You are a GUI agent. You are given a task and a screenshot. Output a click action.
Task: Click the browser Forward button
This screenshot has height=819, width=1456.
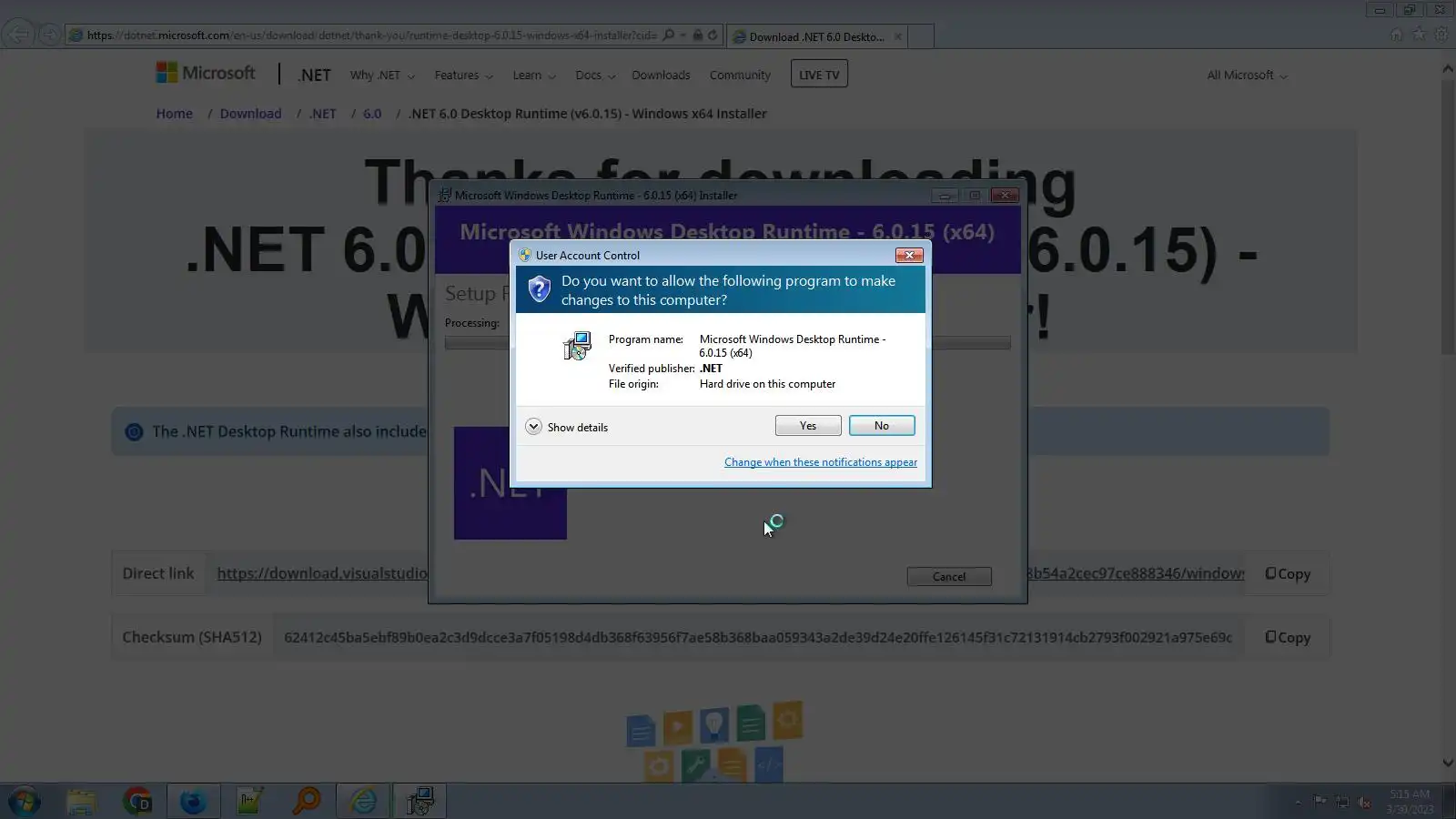tap(49, 35)
